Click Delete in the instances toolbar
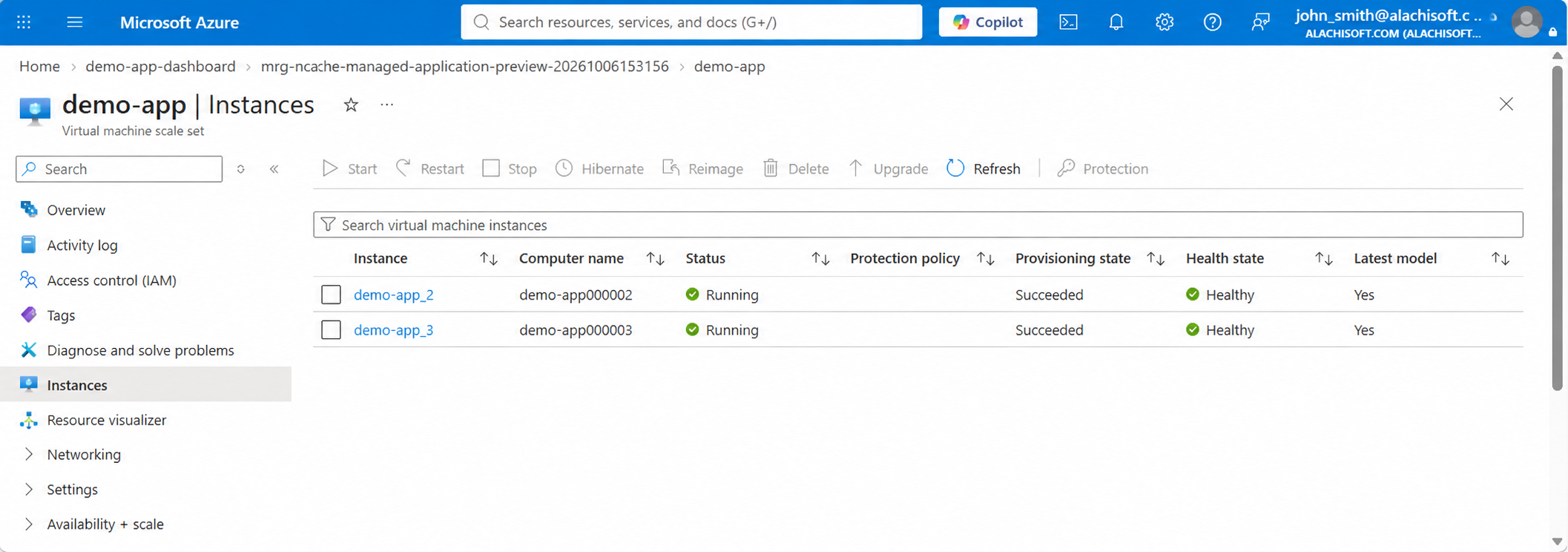The width and height of the screenshot is (1568, 552). [796, 168]
